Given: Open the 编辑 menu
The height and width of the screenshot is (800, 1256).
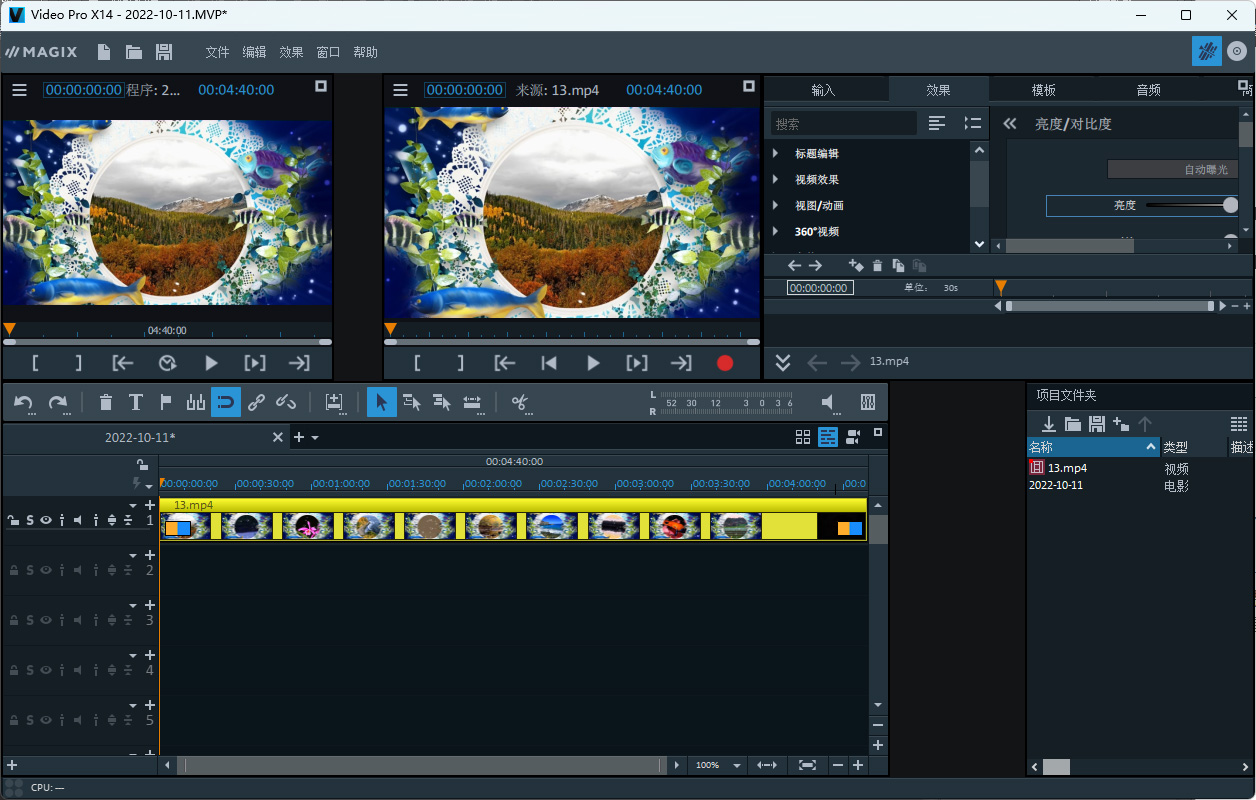Looking at the screenshot, I should tap(254, 52).
